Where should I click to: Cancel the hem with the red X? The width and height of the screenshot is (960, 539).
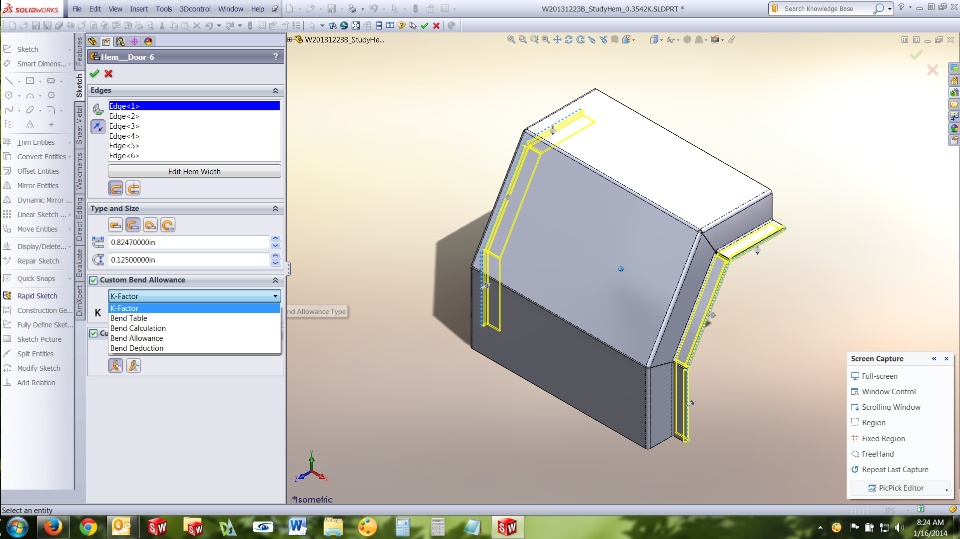[108, 74]
